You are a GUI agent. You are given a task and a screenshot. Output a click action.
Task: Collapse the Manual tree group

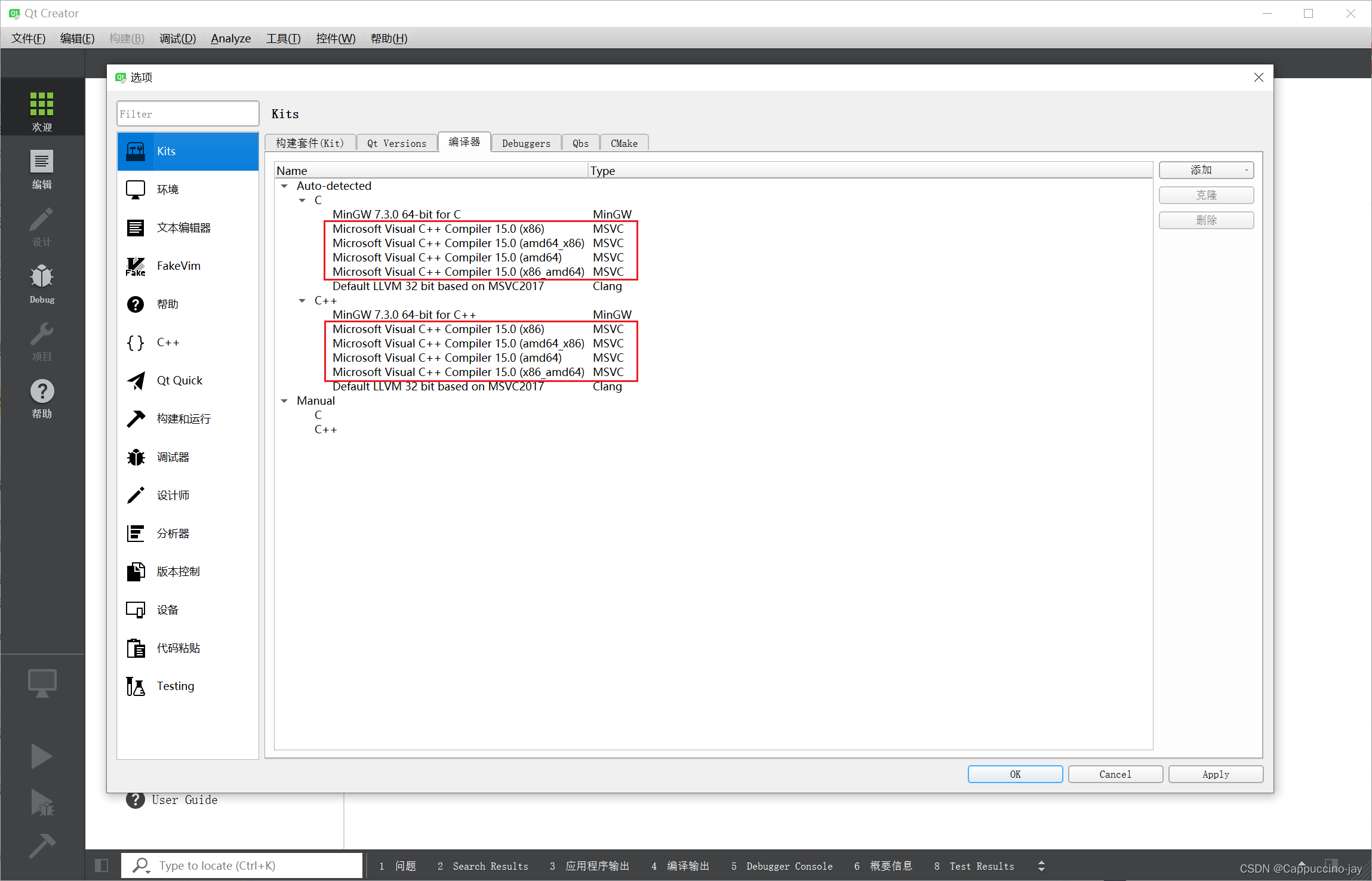(x=285, y=401)
